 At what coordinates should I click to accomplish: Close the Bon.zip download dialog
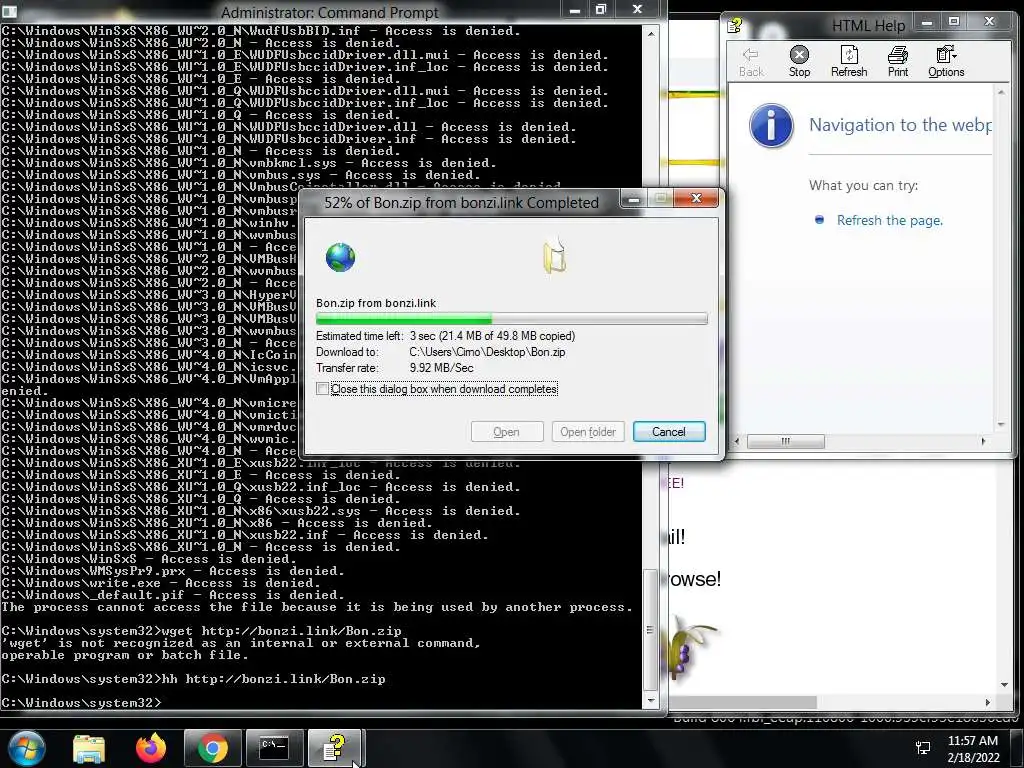(x=696, y=198)
